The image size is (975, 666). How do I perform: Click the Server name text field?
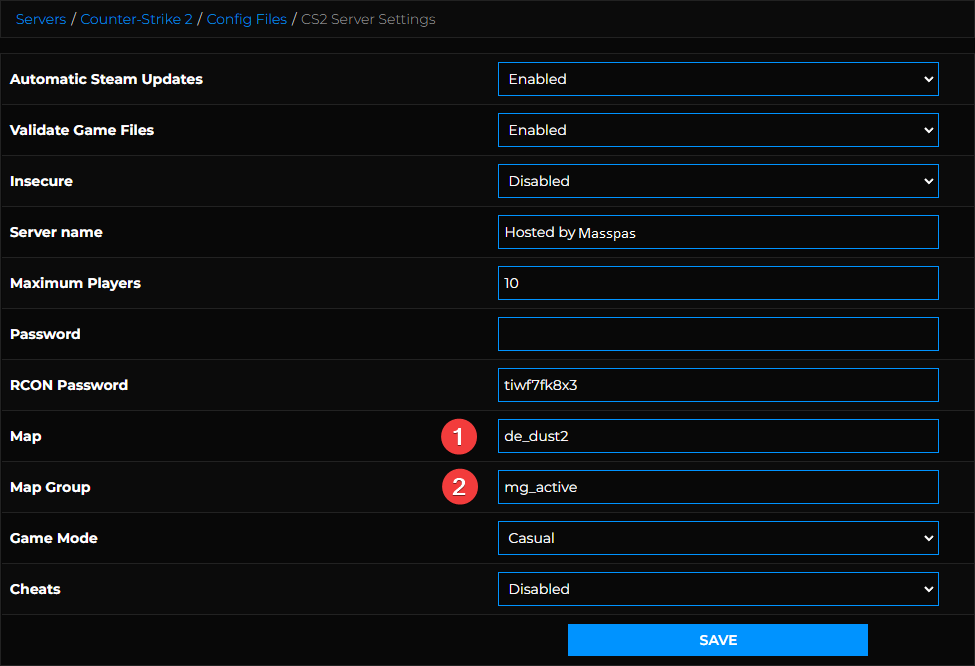coord(717,232)
